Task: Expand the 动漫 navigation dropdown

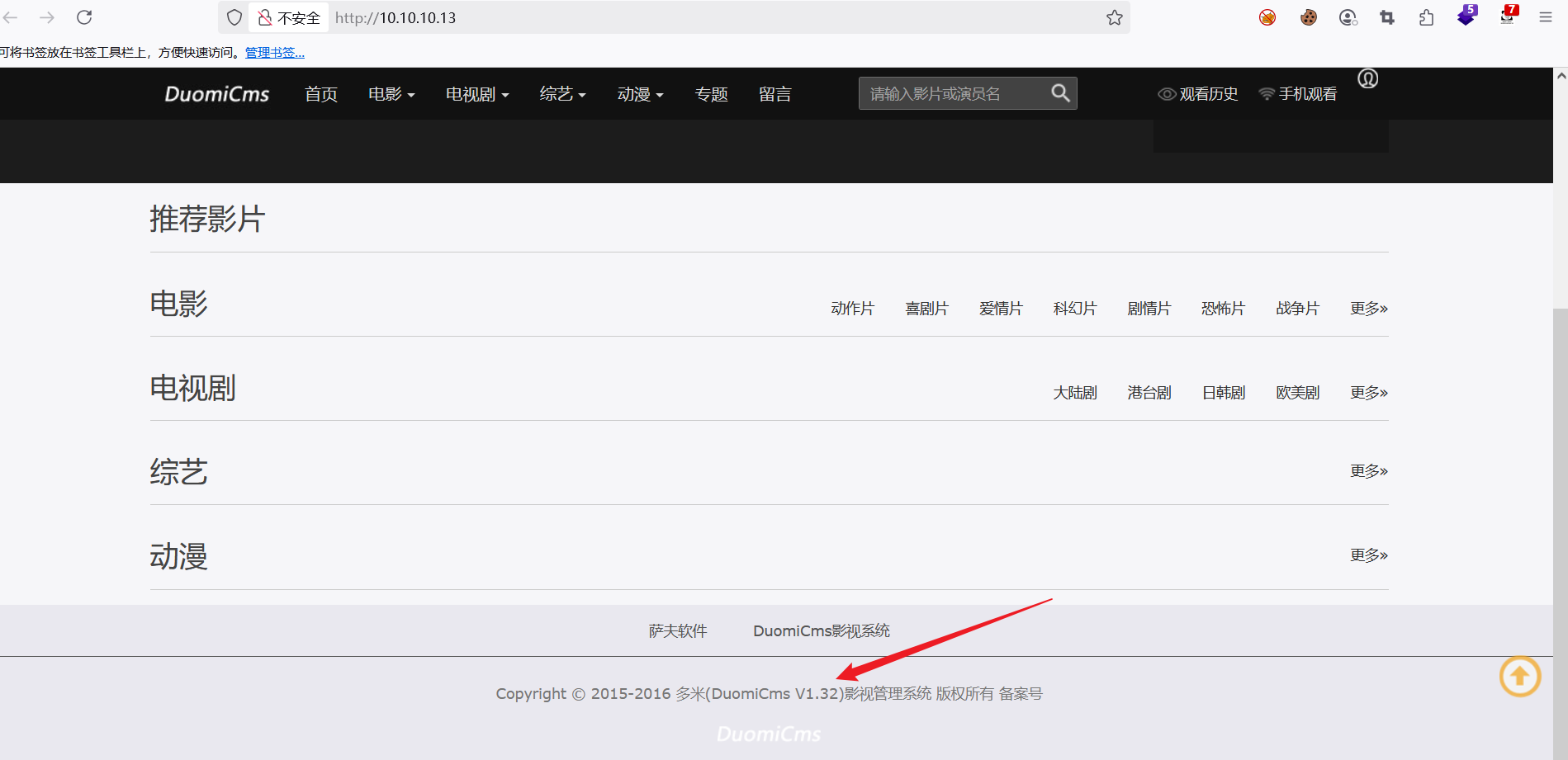Action: (641, 94)
